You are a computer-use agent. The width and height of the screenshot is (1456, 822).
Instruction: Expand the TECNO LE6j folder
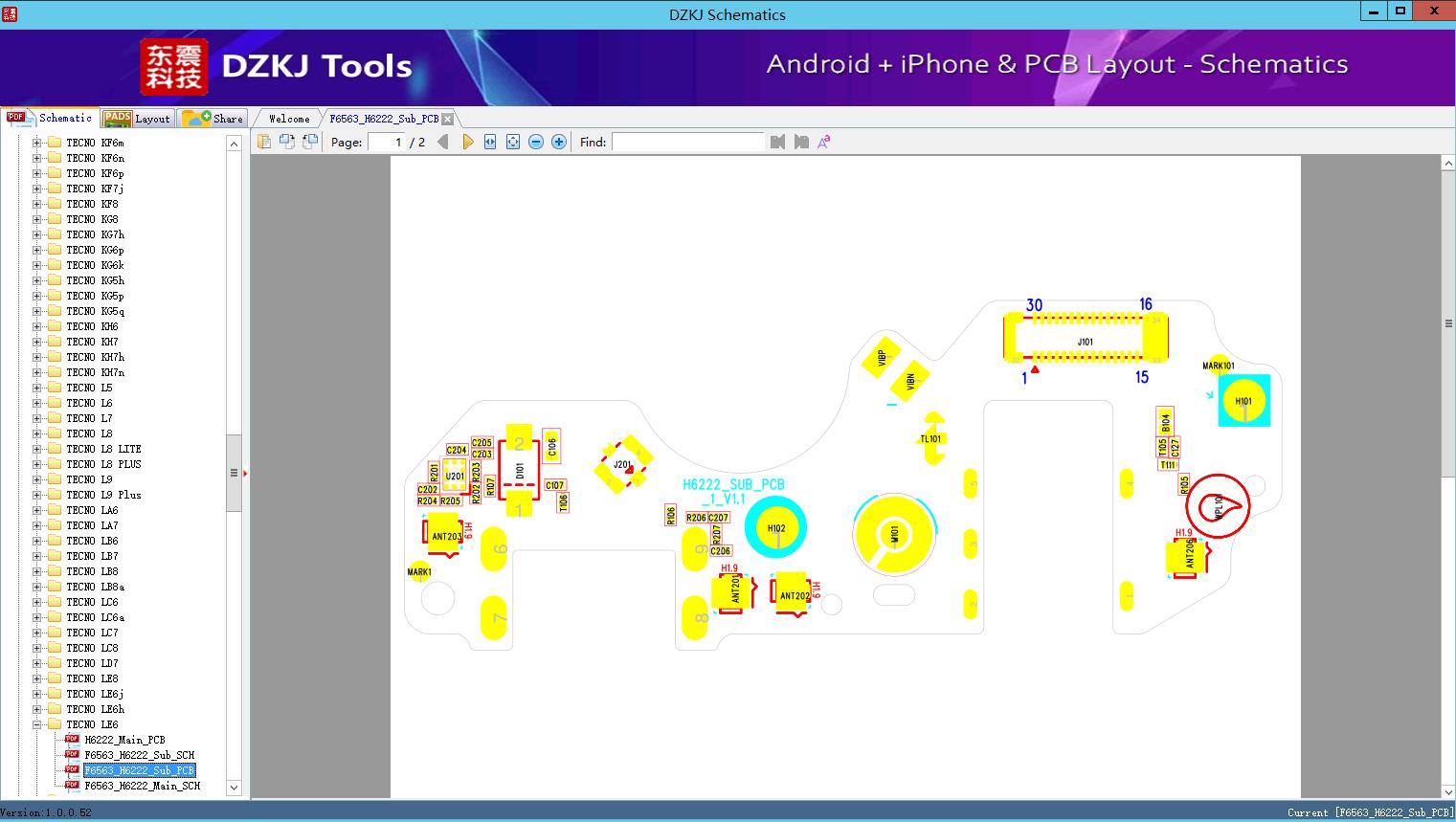(37, 694)
